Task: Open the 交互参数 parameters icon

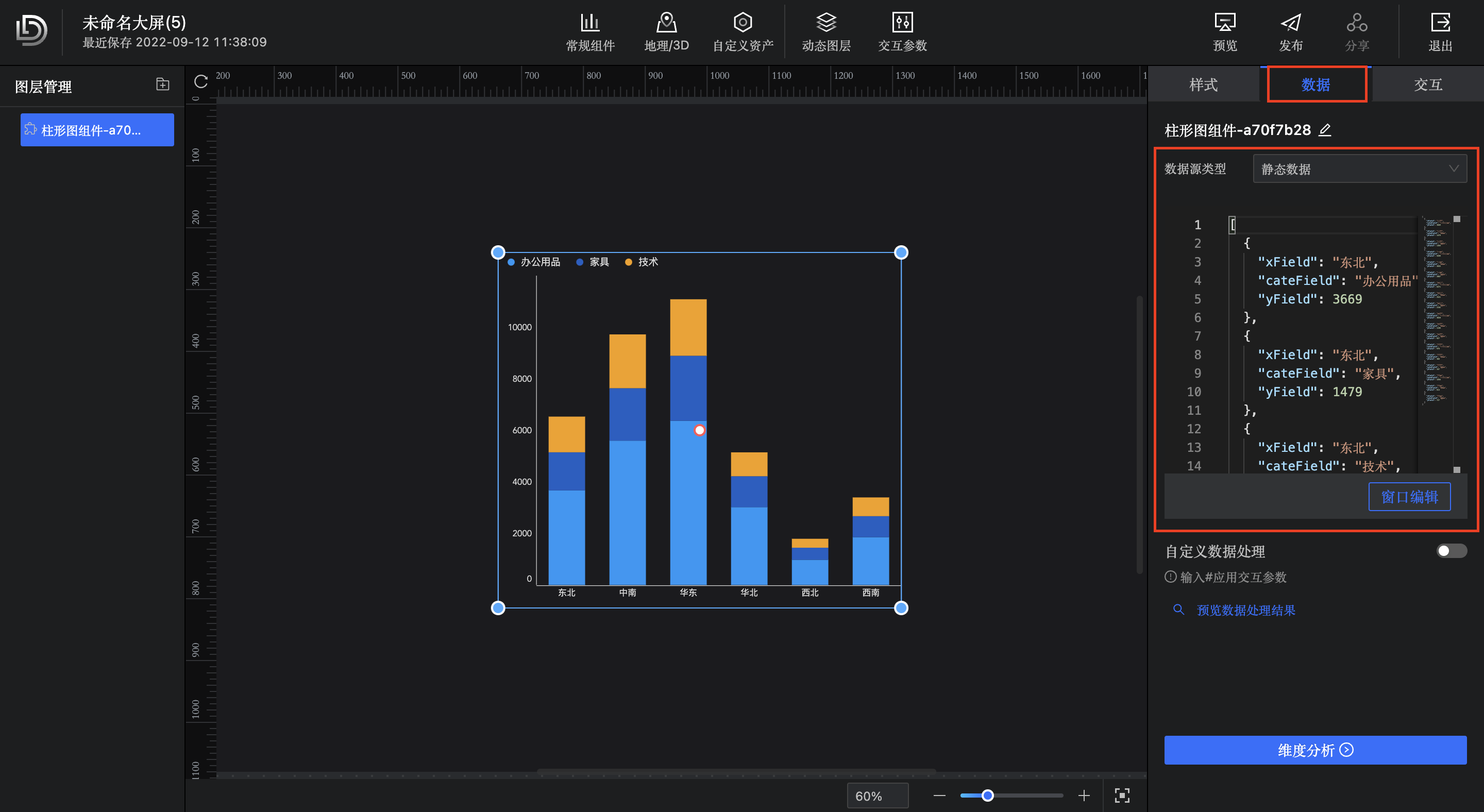Action: pyautogui.click(x=902, y=23)
